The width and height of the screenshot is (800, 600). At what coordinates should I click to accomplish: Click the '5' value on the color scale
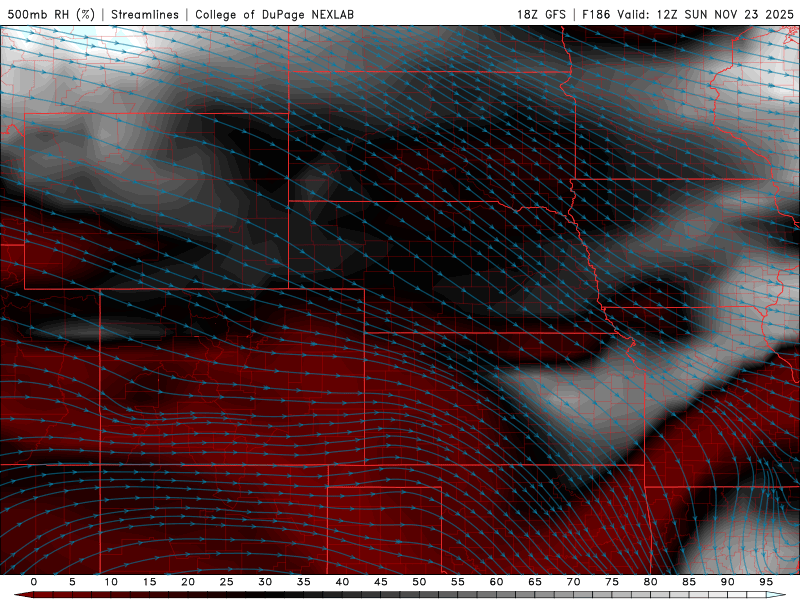click(72, 582)
